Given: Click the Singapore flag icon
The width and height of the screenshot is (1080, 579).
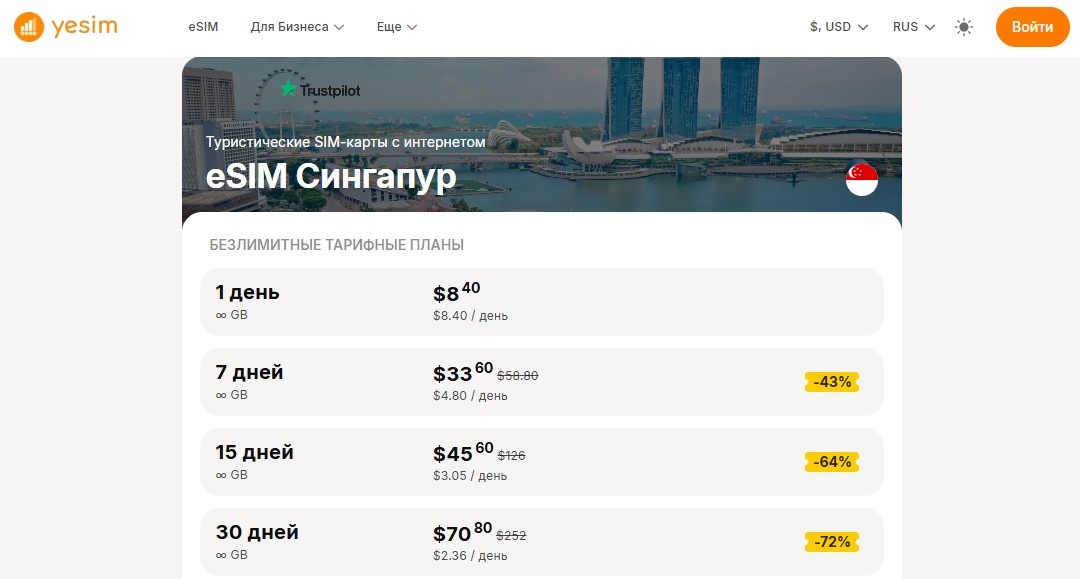Looking at the screenshot, I should point(861,181).
